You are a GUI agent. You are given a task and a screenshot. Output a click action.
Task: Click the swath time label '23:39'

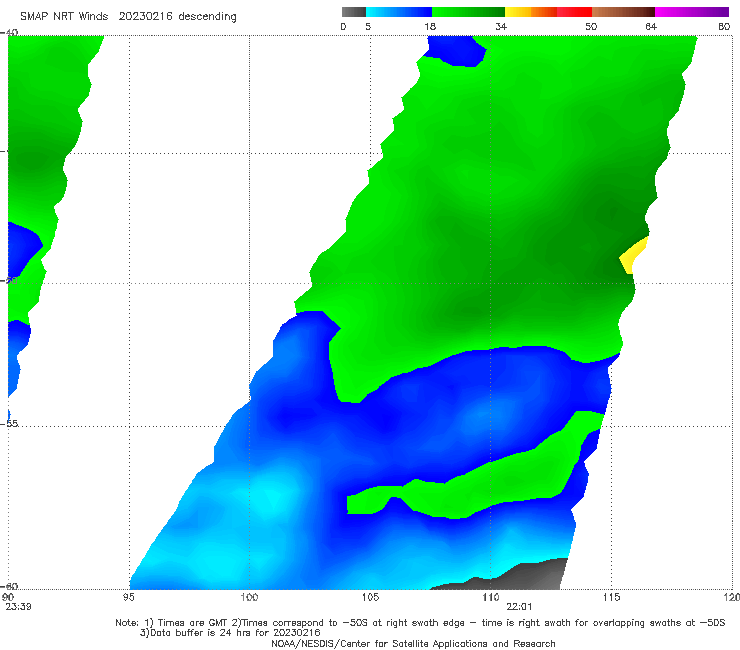click(18, 607)
